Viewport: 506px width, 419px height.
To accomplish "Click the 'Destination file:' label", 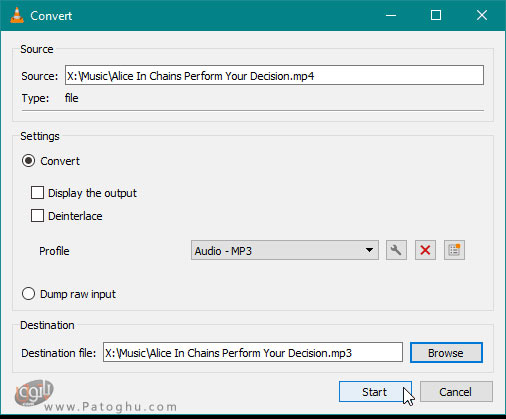I will coord(59,353).
